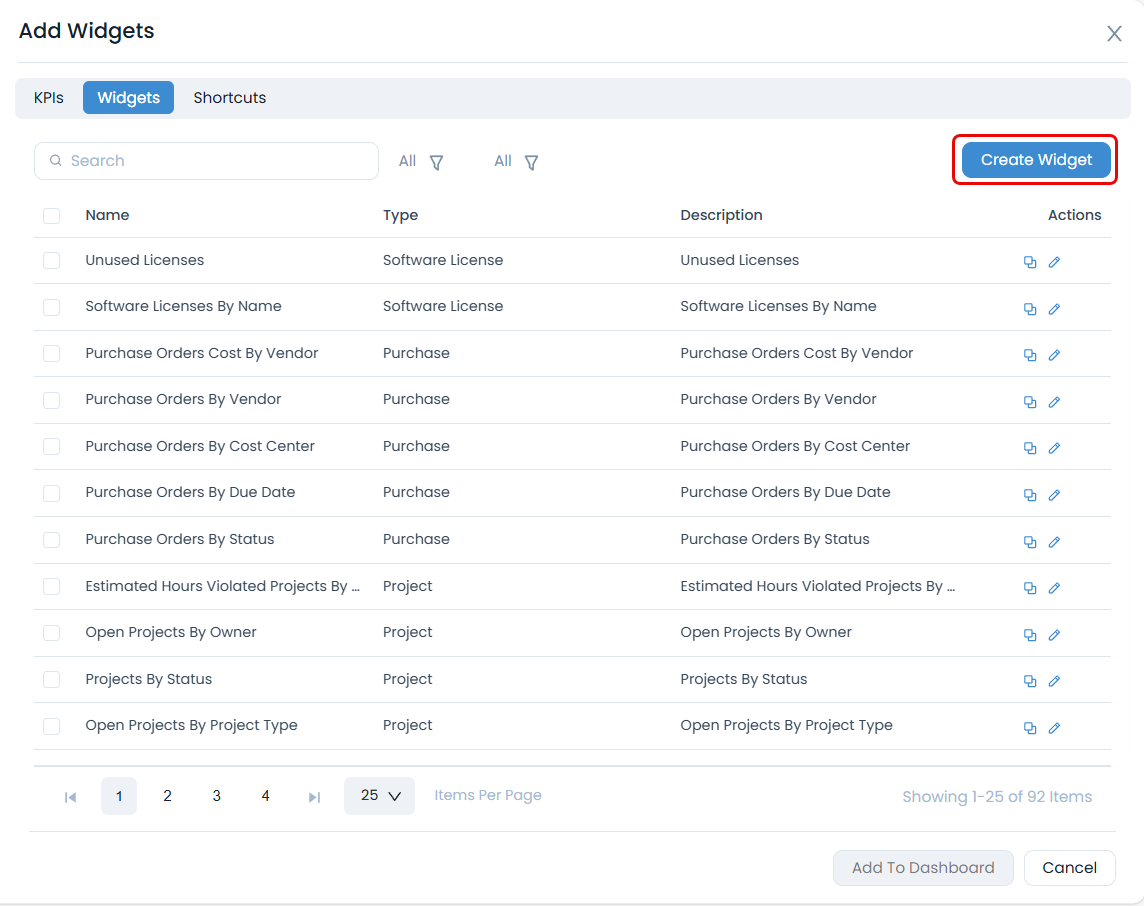Check the Unused Licenses row checkbox
The width and height of the screenshot is (1144, 906).
coord(52,261)
